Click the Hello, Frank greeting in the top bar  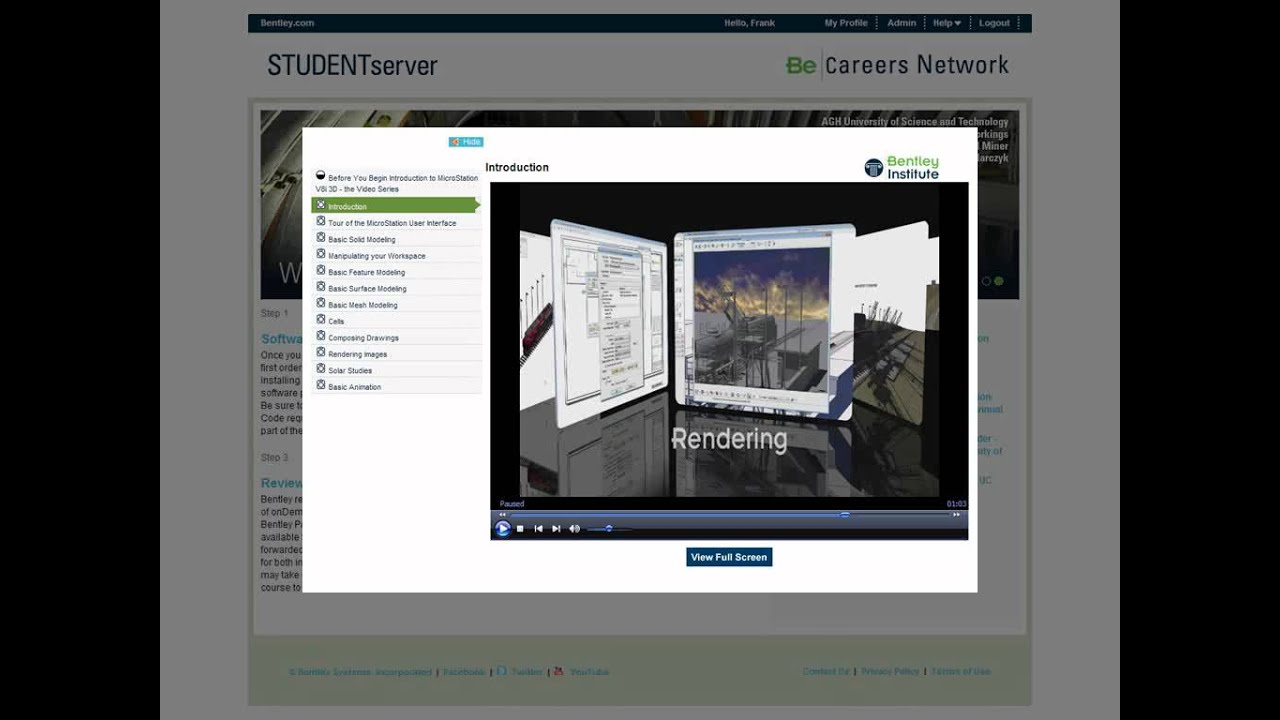click(750, 23)
